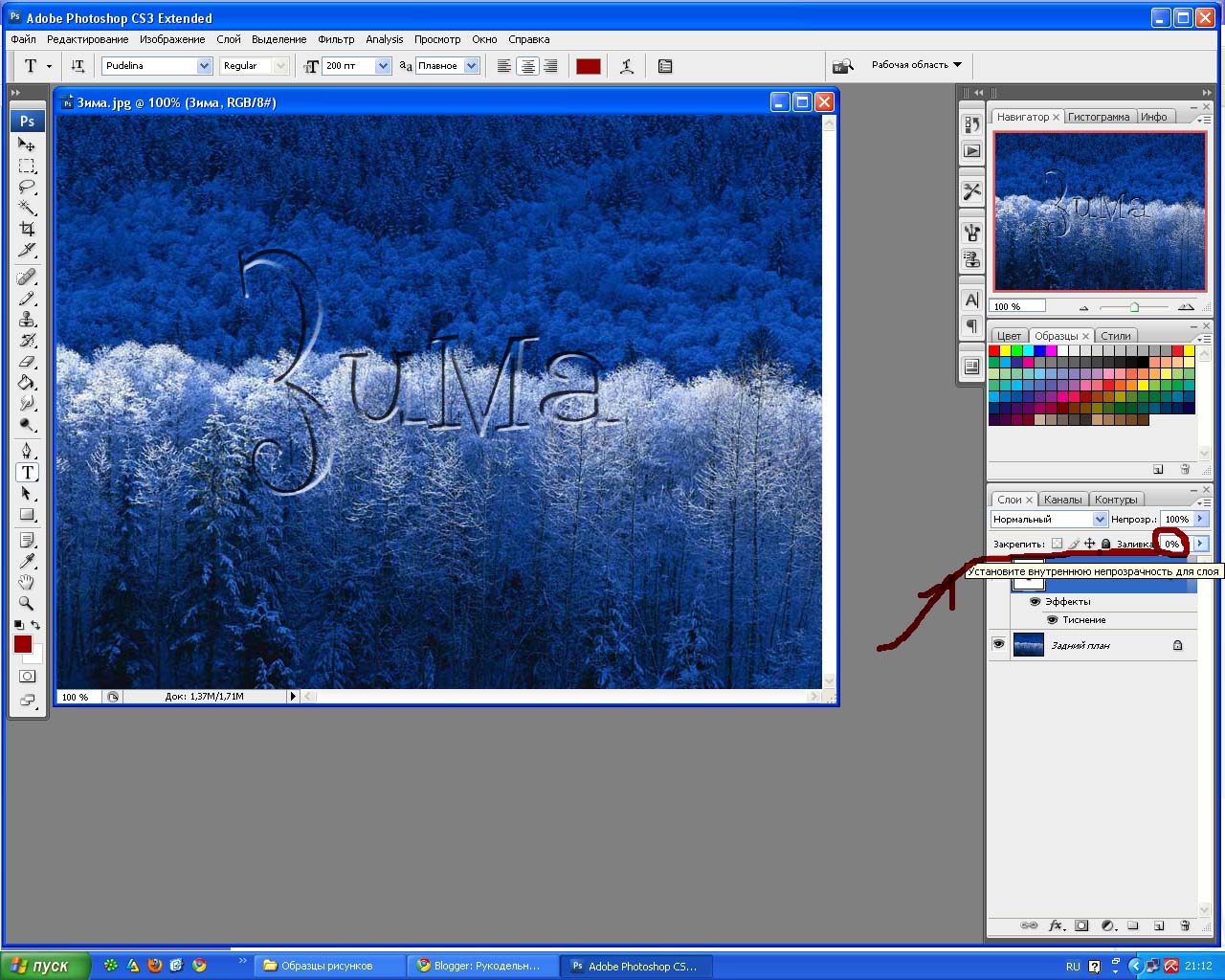Toggle Quick Mask mode
Image resolution: width=1225 pixels, height=980 pixels.
click(27, 677)
